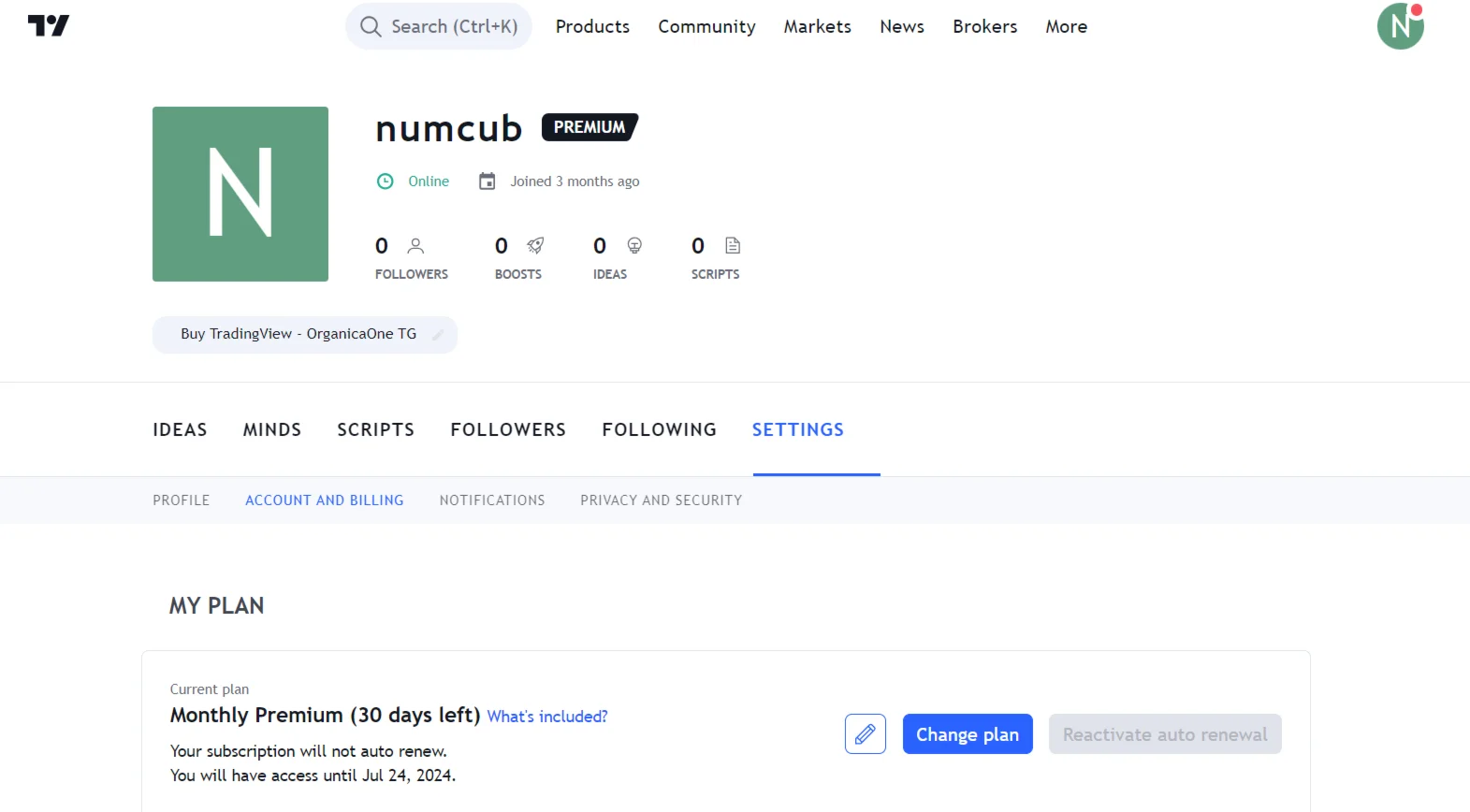
Task: Open the News menu
Action: (x=902, y=26)
